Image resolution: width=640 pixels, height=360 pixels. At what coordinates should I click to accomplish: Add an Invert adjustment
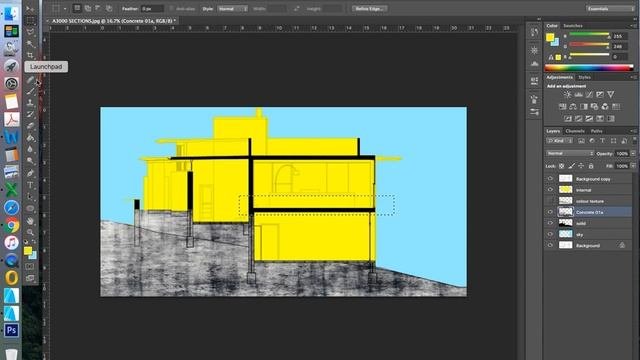568,118
